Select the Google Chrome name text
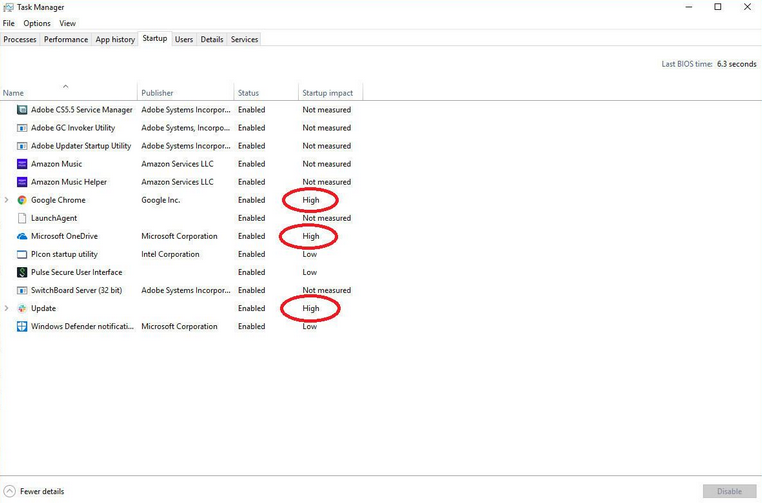The image size is (762, 503). point(58,200)
